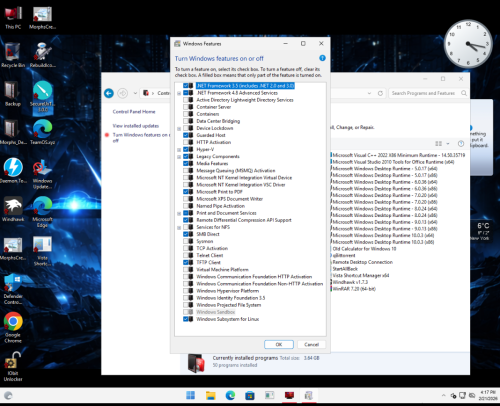
Task: Click the help icon in Windows Features
Action: click(322, 58)
